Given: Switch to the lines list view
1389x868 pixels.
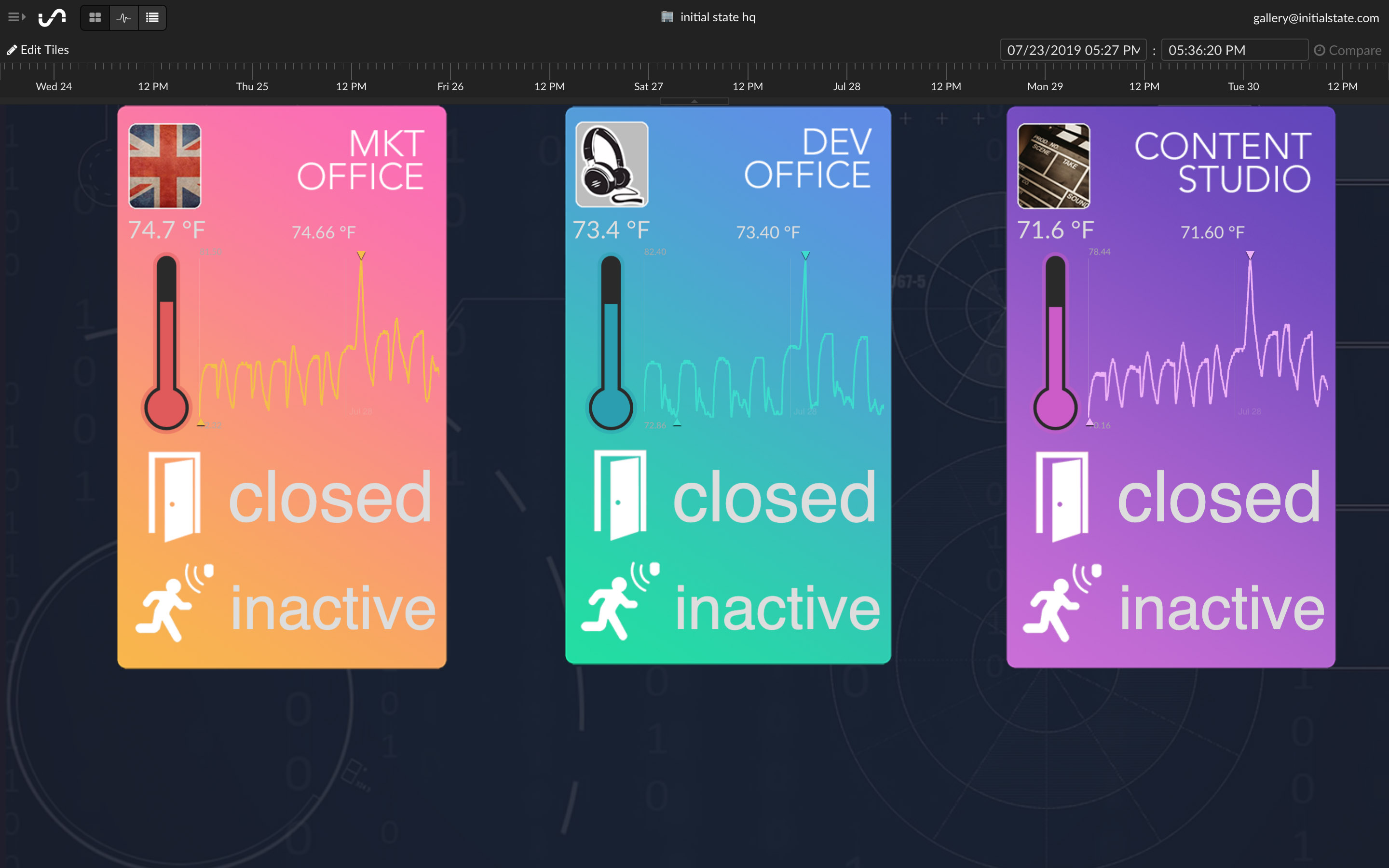Looking at the screenshot, I should [152, 17].
